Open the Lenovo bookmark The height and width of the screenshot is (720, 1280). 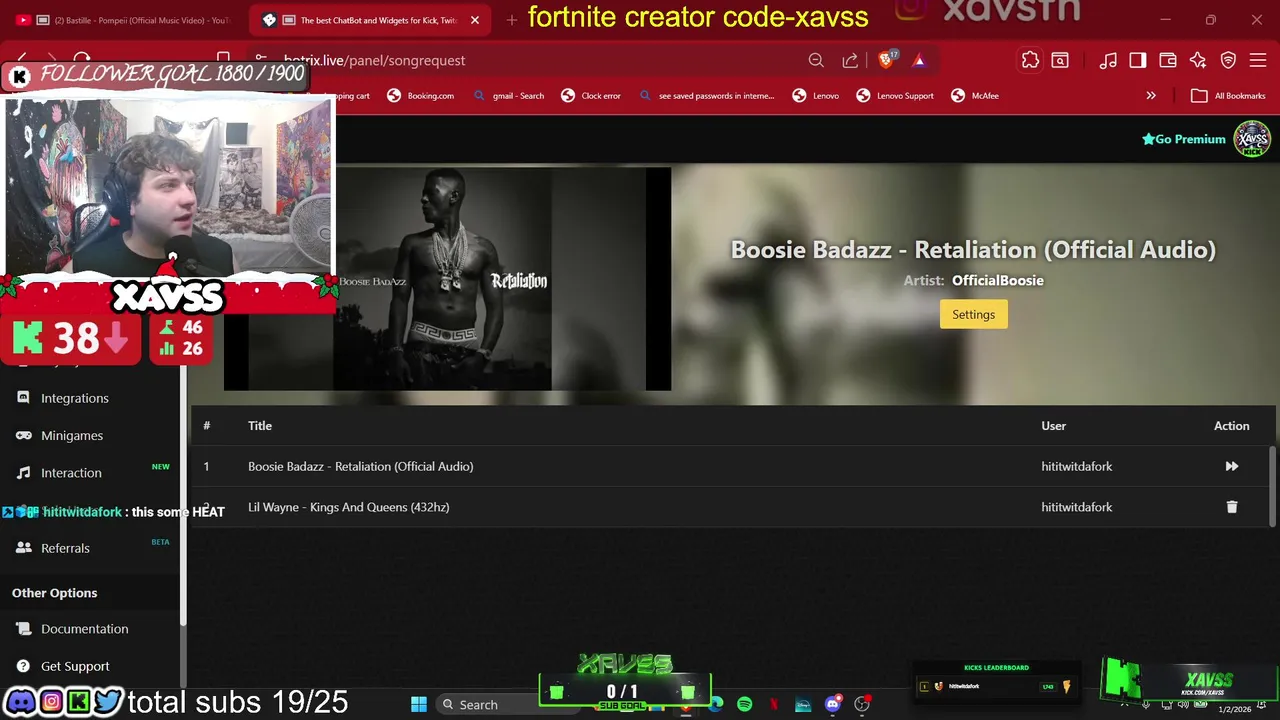815,96
